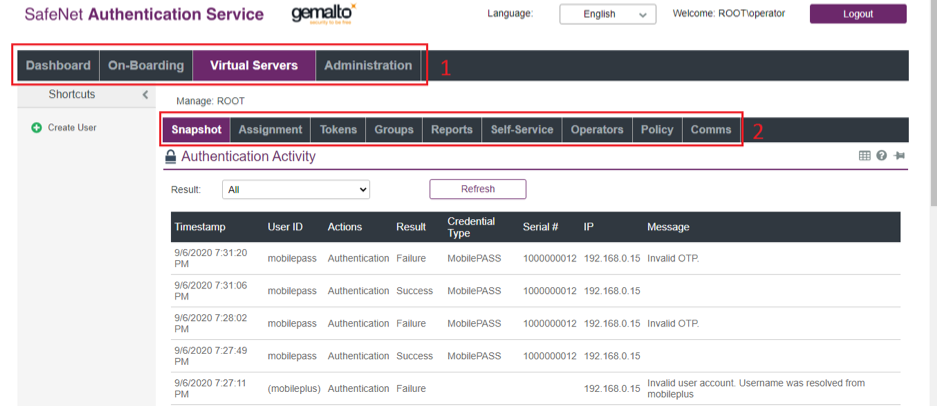Click the lock icon beside Authentication Activity
This screenshot has height=406, width=937.
[x=171, y=157]
